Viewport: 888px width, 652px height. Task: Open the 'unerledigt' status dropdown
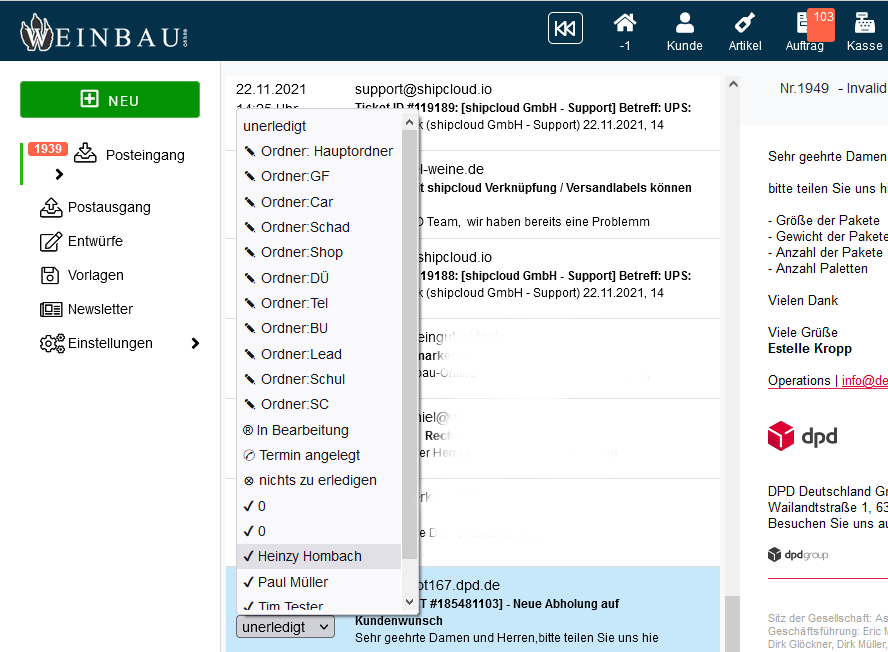click(285, 626)
